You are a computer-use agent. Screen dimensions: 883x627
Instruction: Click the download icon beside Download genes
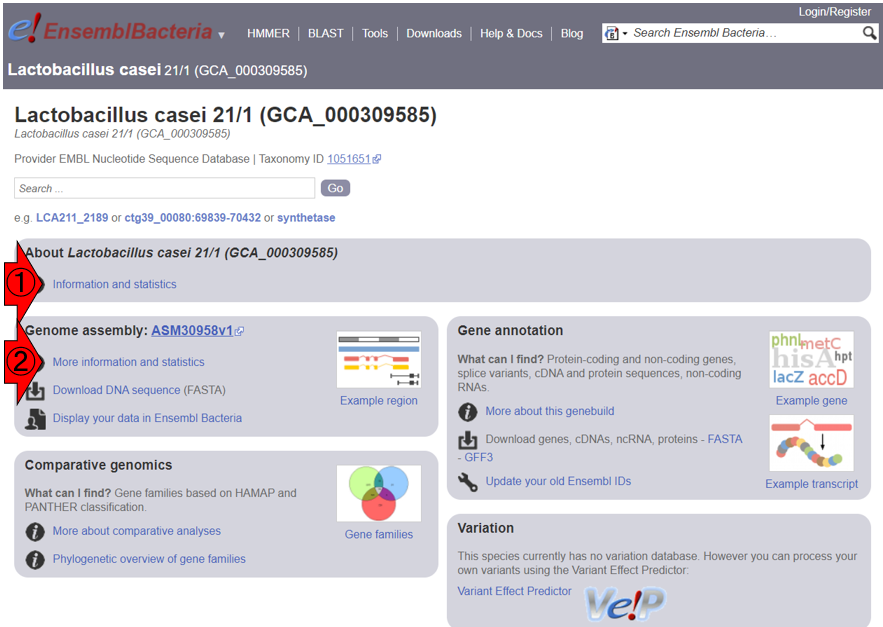(467, 440)
